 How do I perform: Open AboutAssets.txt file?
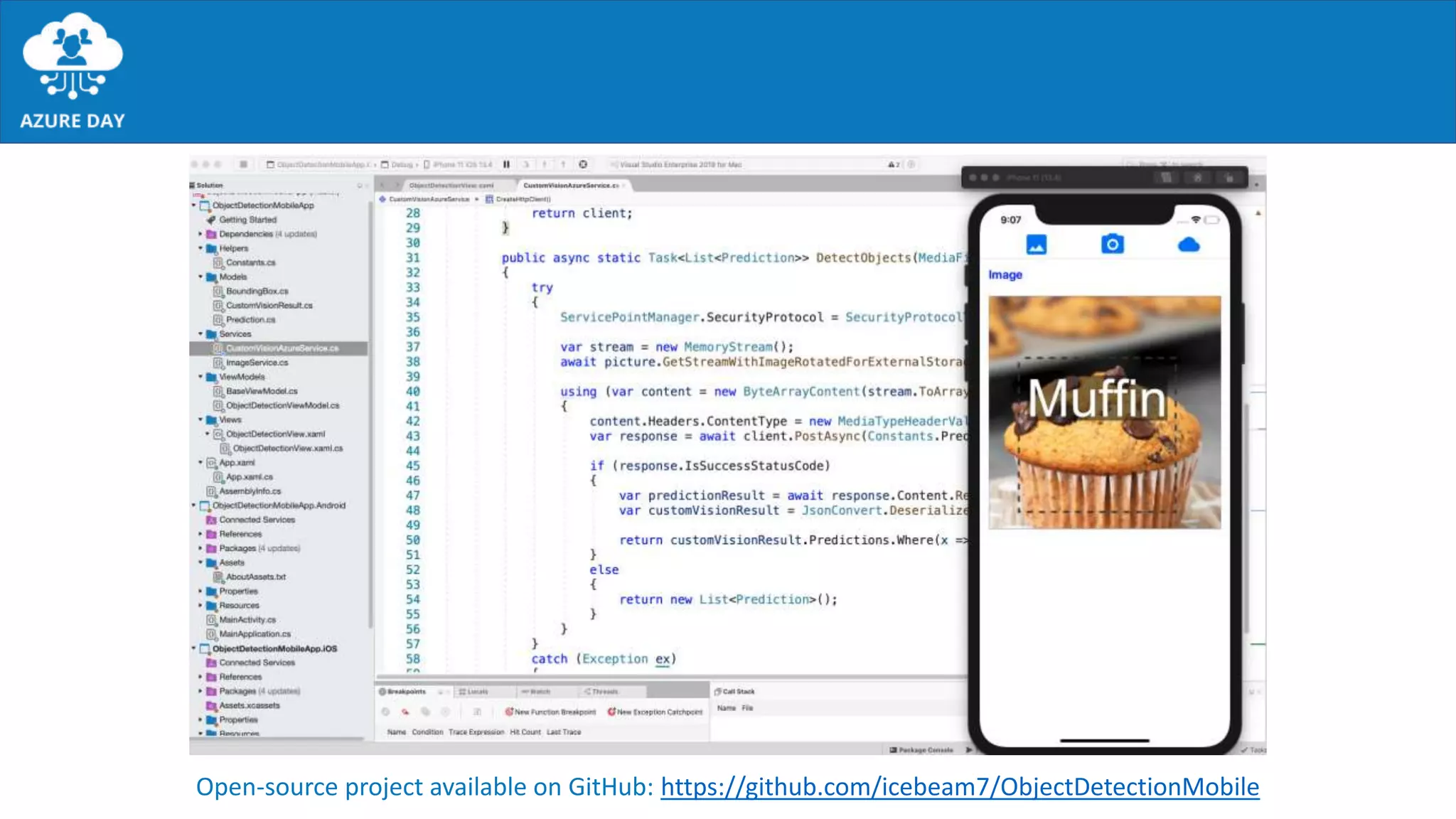point(255,577)
